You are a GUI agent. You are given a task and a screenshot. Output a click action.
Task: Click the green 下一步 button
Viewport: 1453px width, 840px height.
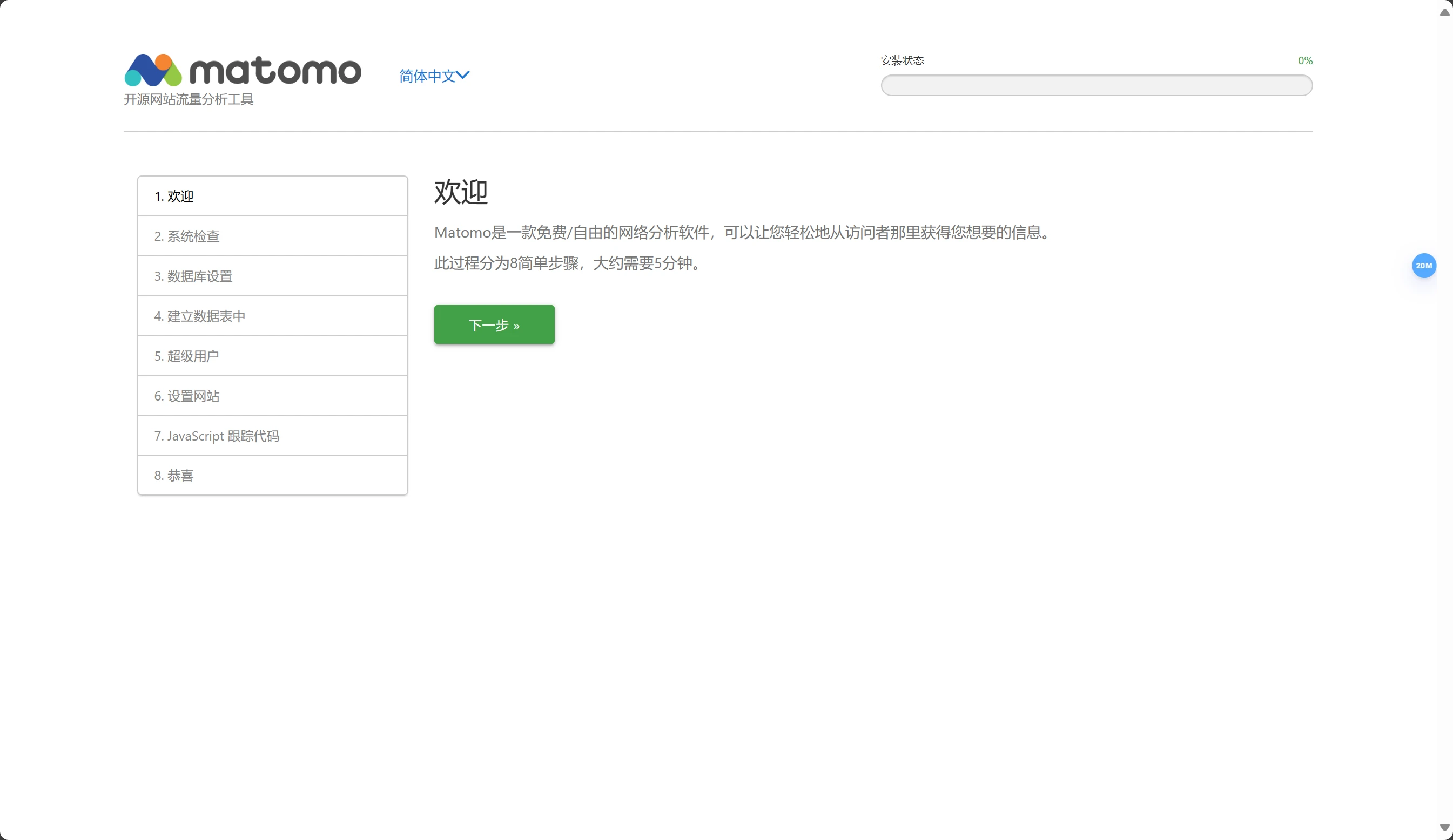pos(494,325)
